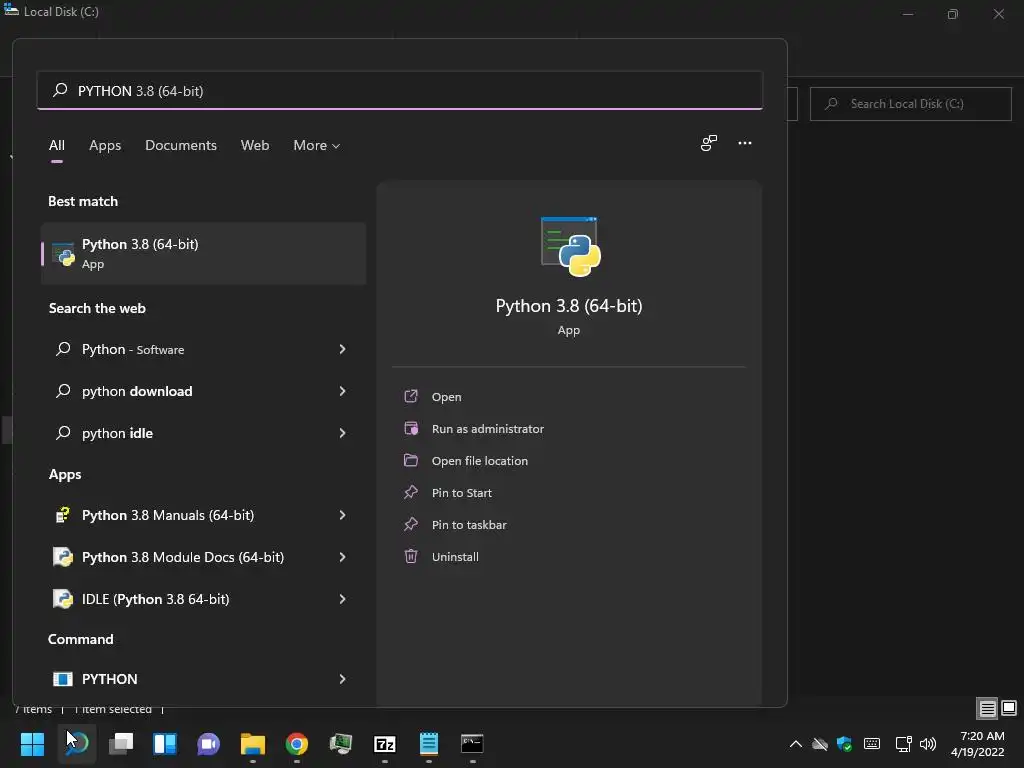Open the 7z app in taskbar
This screenshot has width=1024, height=768.
(x=385, y=744)
